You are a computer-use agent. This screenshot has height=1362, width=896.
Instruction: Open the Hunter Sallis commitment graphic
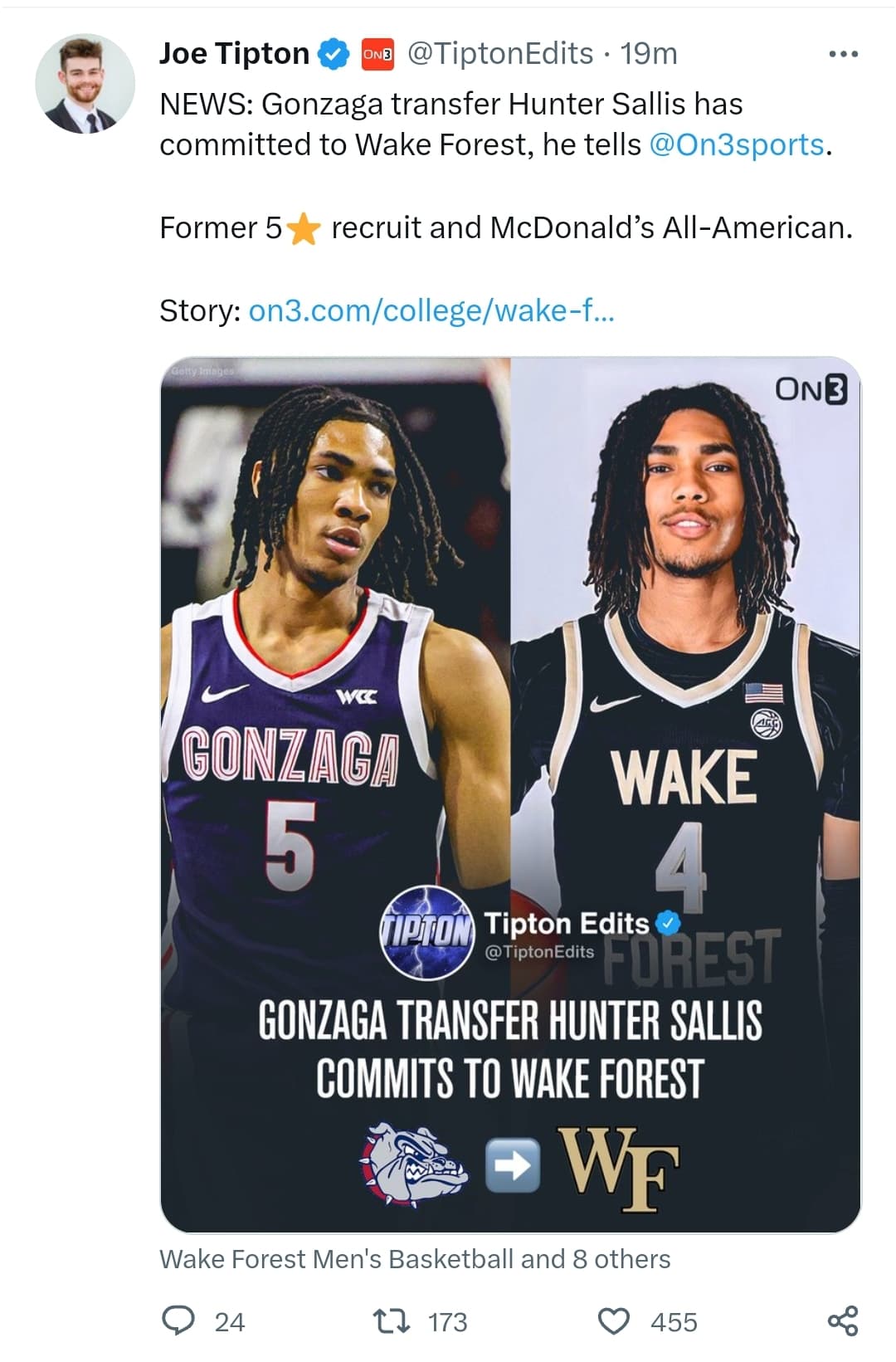point(510,794)
